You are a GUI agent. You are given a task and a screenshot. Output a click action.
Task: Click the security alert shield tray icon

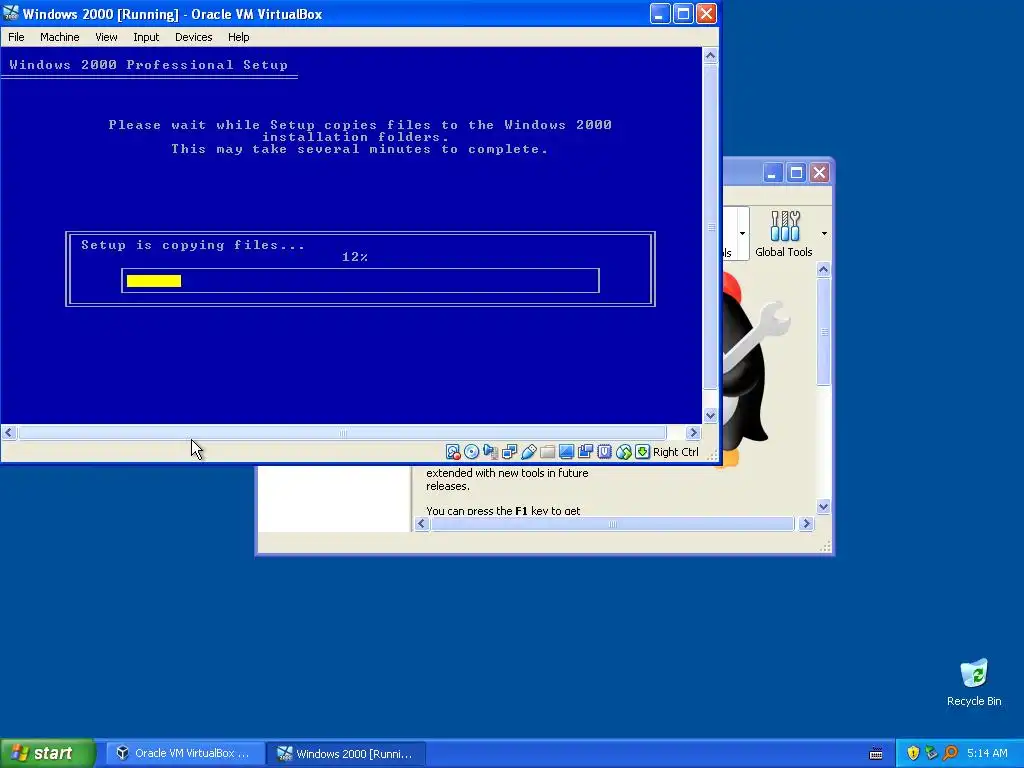click(913, 753)
